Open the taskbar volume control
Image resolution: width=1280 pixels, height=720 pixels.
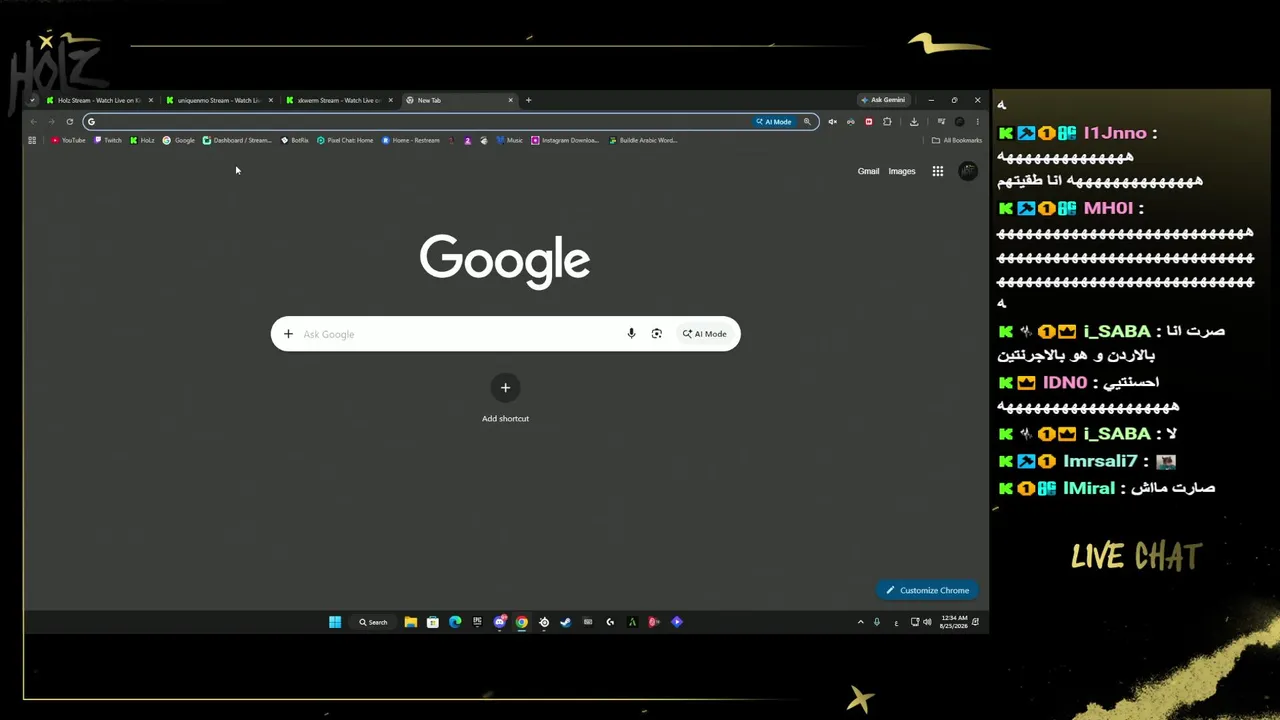pos(927,622)
